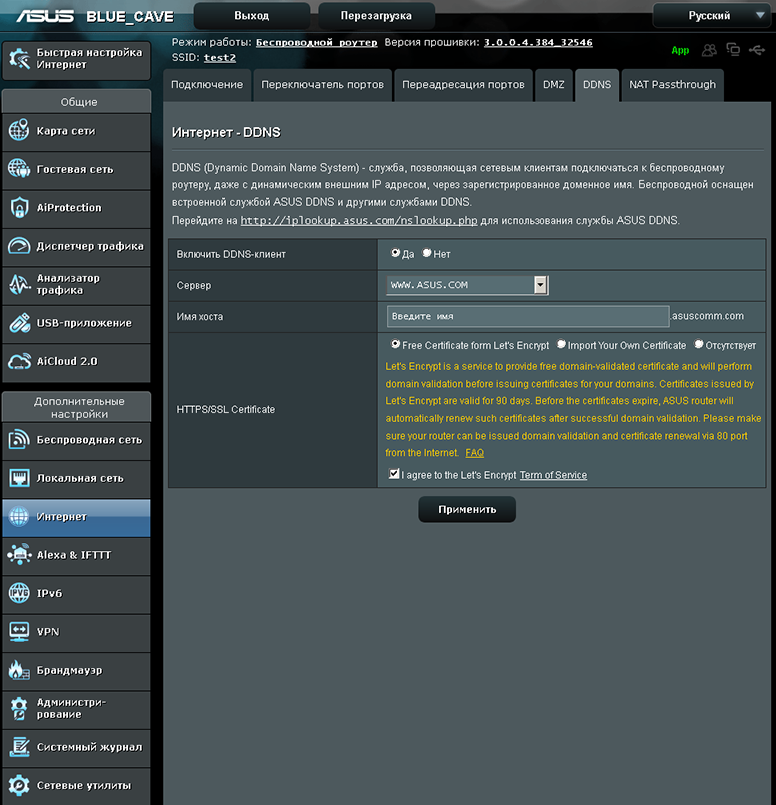
Task: Open the WWW.ASUS.COM server dropdown
Action: click(x=467, y=285)
